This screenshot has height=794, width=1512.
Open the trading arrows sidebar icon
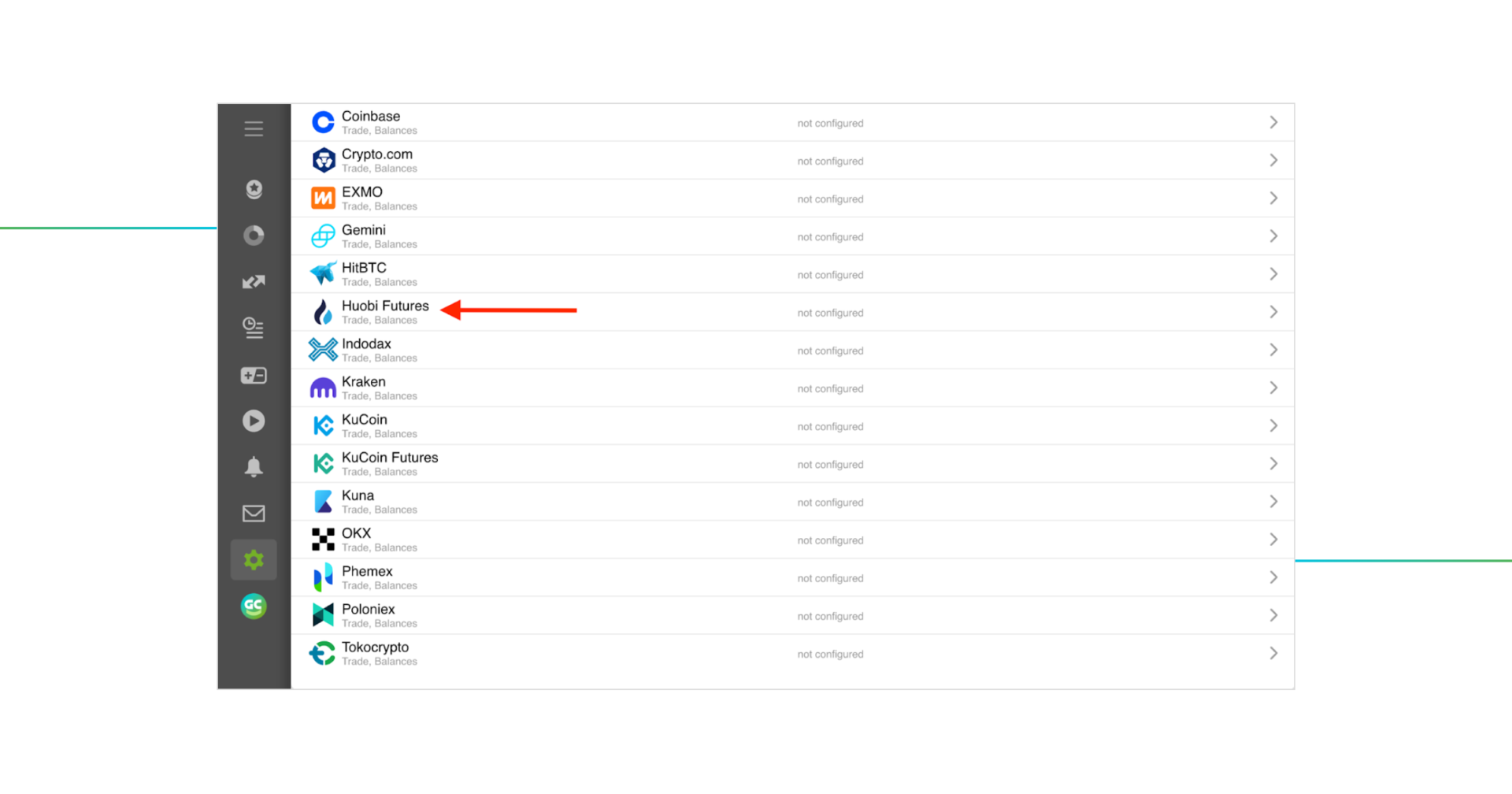click(254, 282)
